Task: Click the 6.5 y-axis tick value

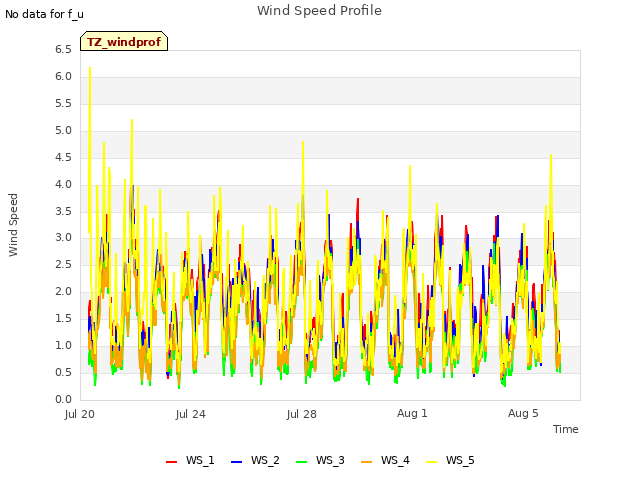Action: coord(63,50)
